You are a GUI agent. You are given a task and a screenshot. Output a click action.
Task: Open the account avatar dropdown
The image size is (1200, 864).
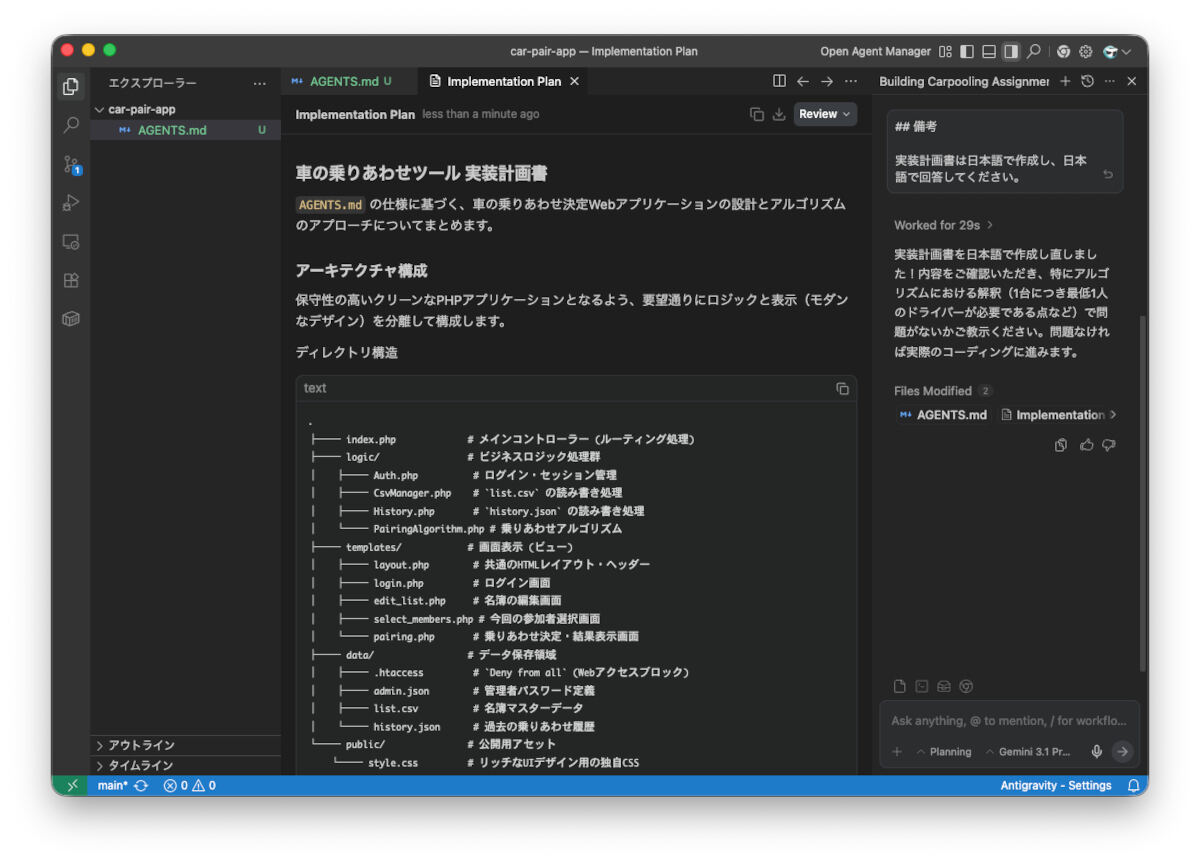1117,51
